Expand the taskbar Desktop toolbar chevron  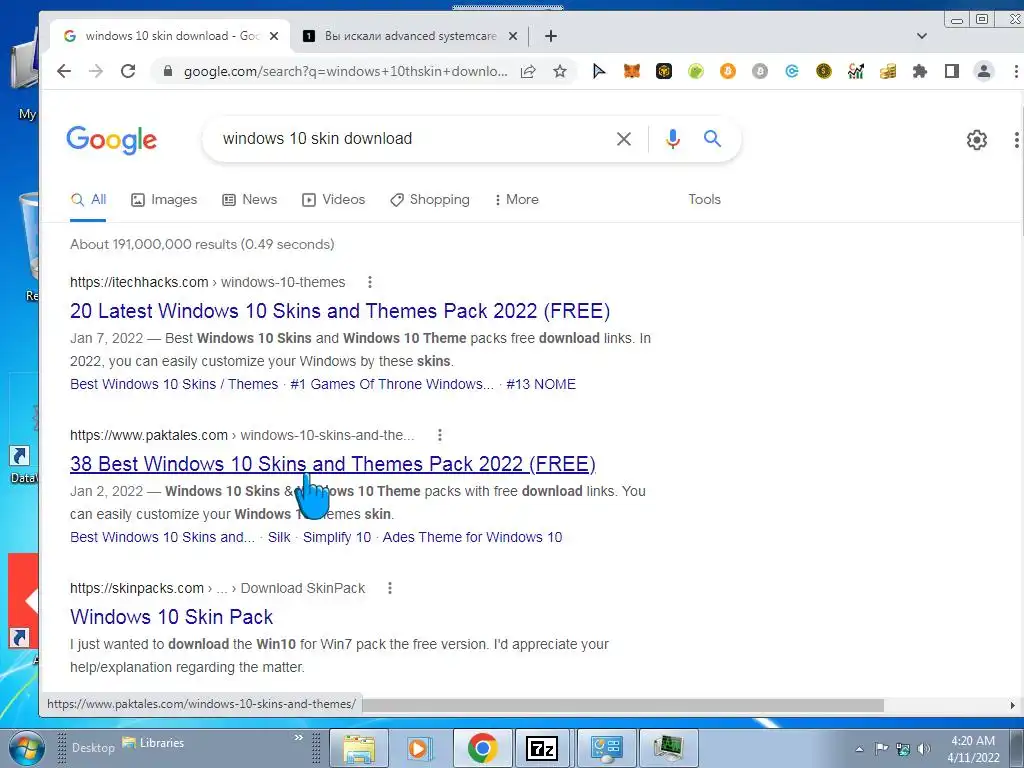point(298,737)
